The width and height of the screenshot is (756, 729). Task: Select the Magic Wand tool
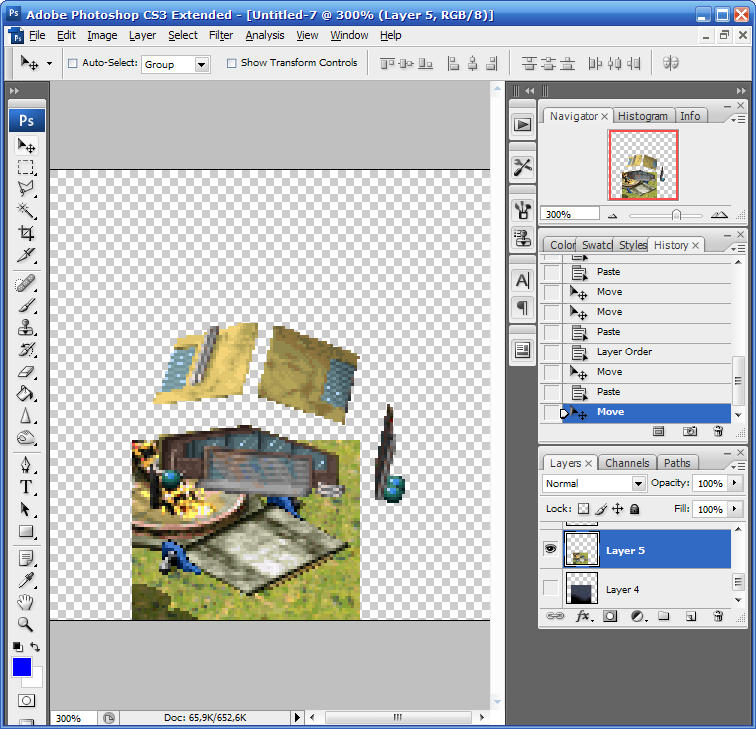(26, 211)
